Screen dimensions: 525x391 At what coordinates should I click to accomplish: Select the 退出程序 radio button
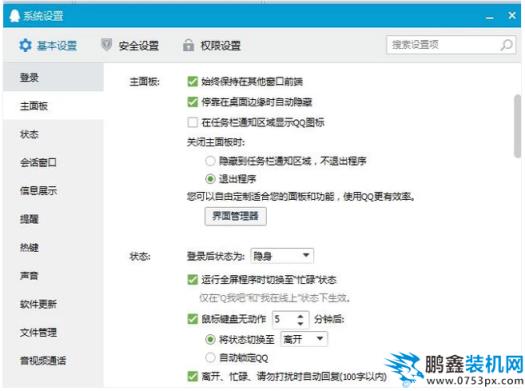[x=210, y=179]
